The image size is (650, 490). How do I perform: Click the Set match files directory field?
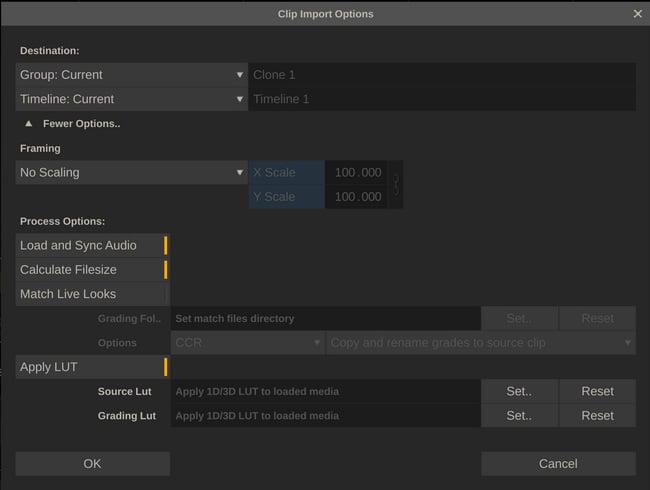pyautogui.click(x=326, y=318)
